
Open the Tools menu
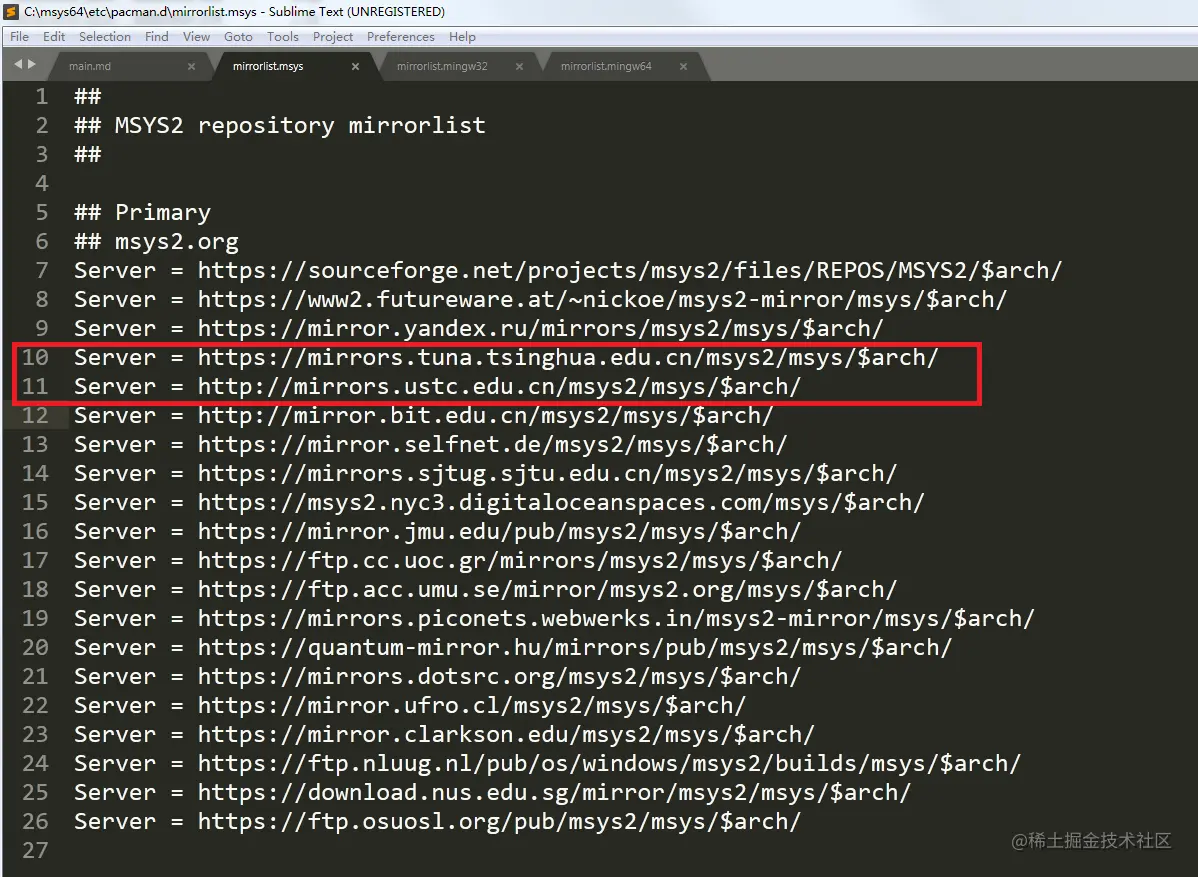[282, 36]
